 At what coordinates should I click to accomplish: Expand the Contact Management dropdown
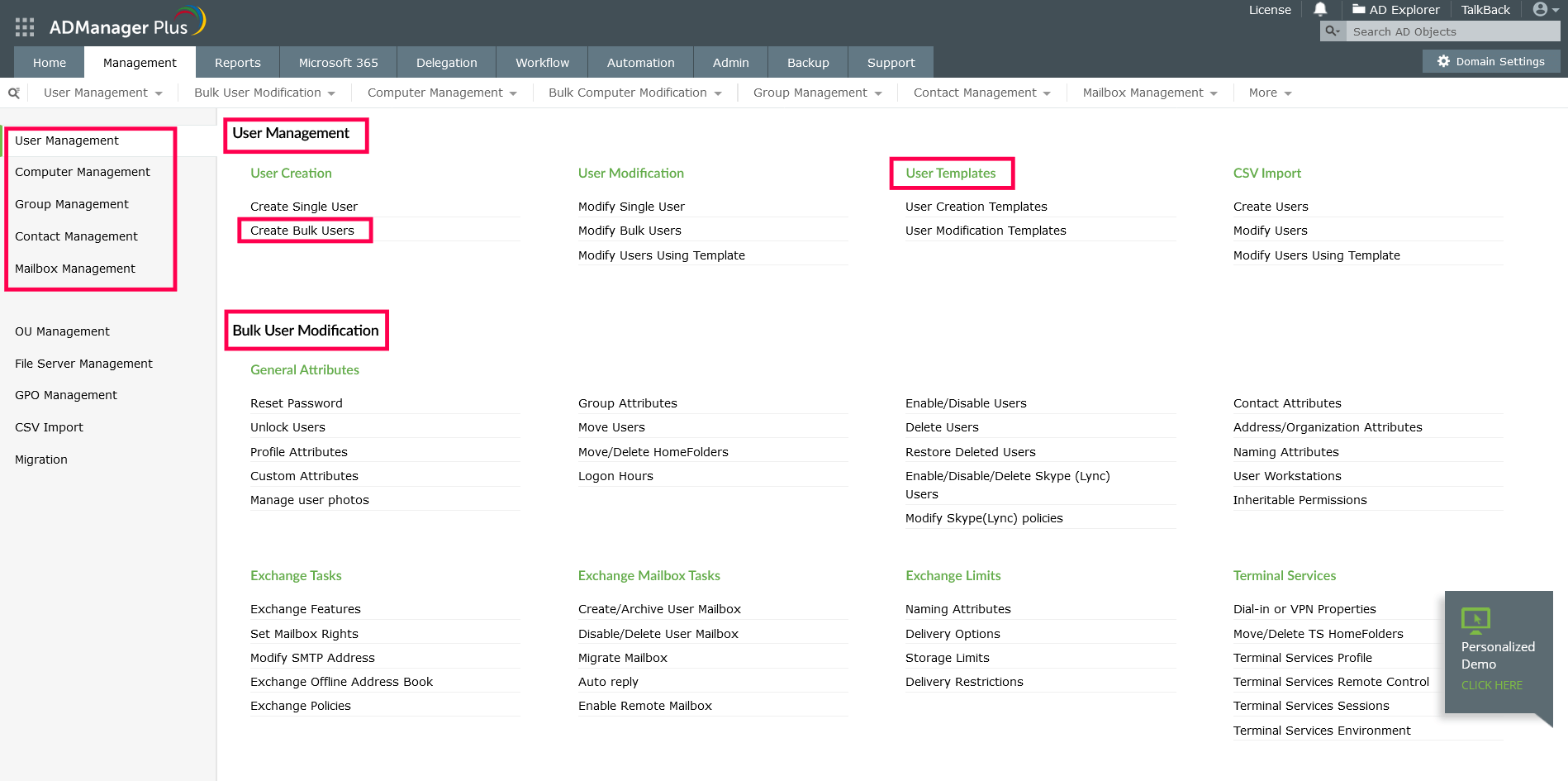pos(981,93)
